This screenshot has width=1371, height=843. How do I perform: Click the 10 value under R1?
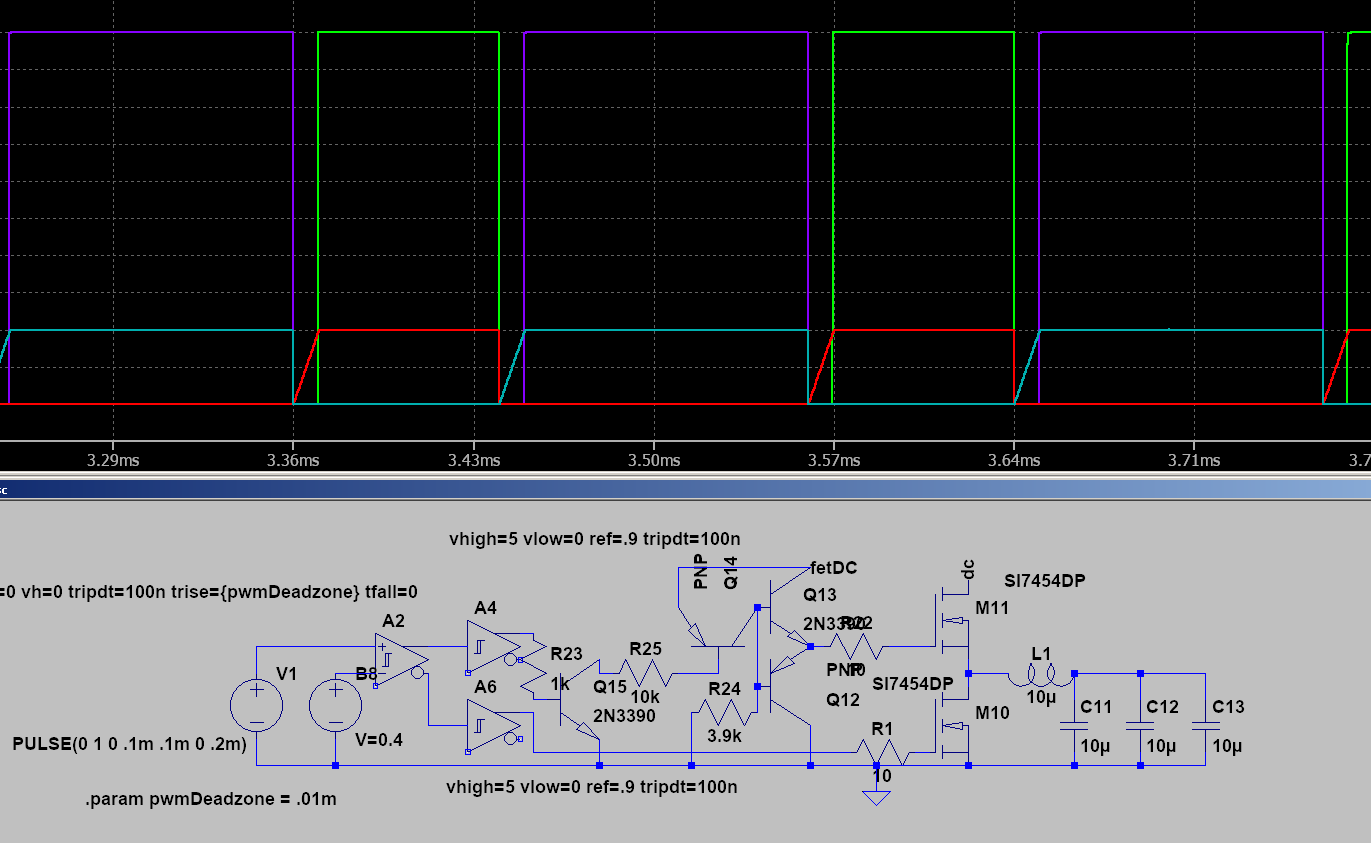882,775
